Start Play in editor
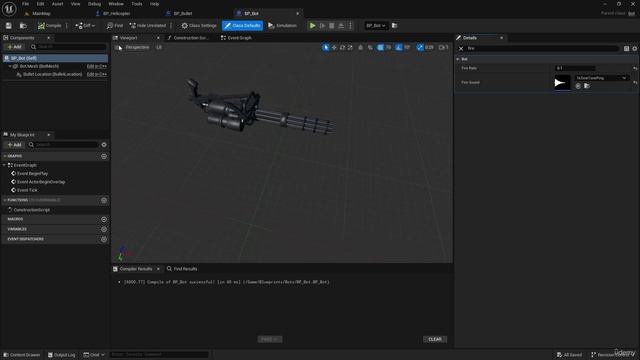 click(x=312, y=26)
